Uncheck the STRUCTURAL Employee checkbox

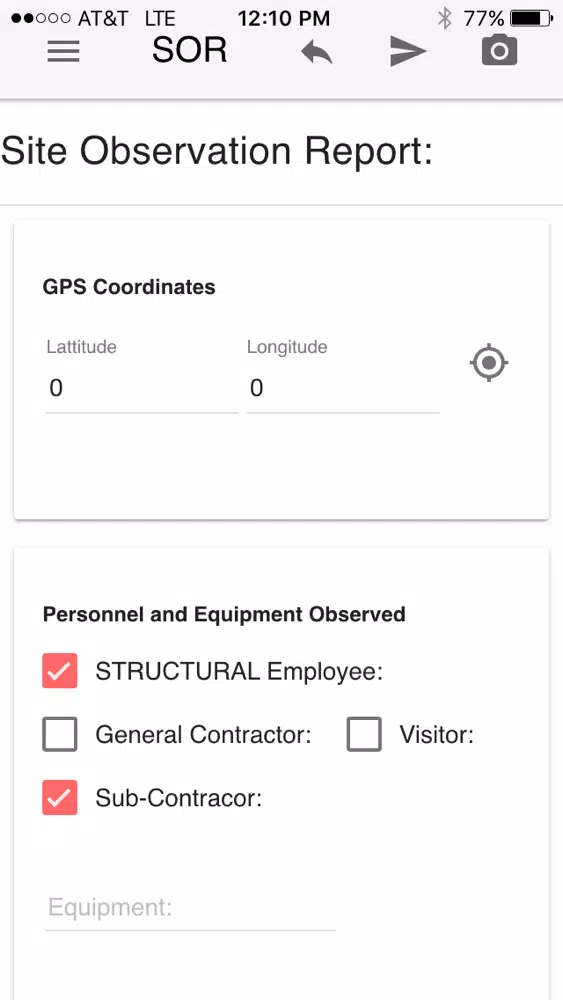coord(60,671)
